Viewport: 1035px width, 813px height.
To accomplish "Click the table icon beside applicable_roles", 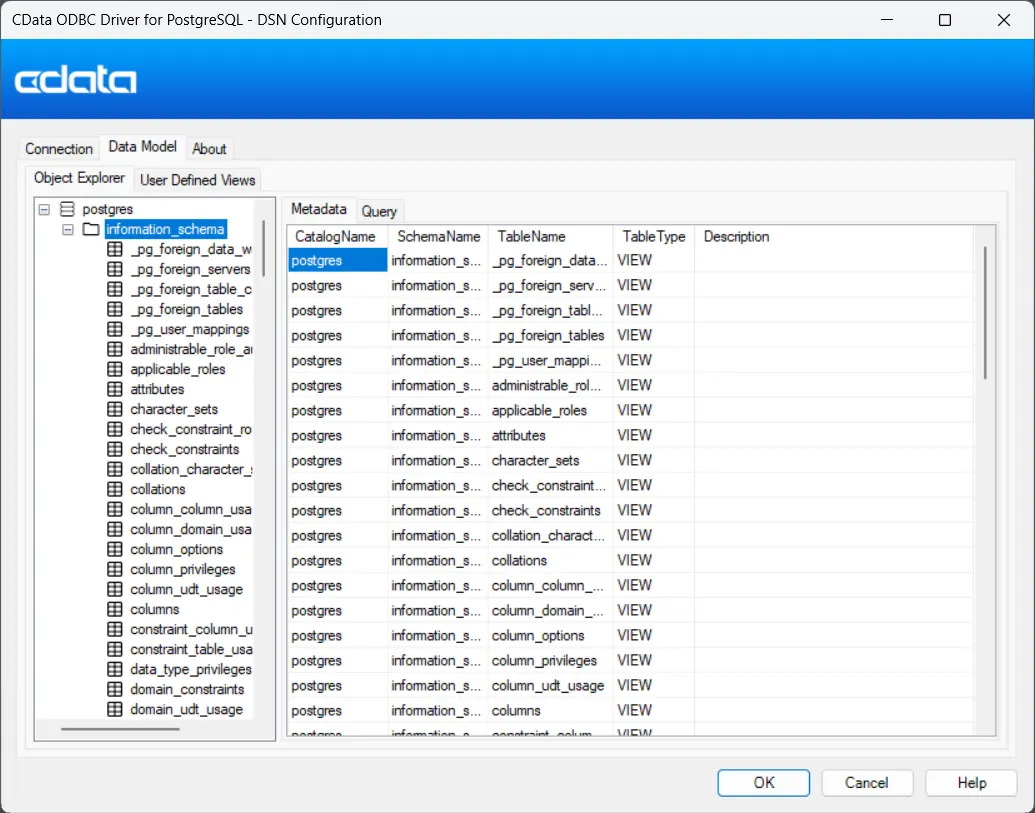I will [x=115, y=369].
